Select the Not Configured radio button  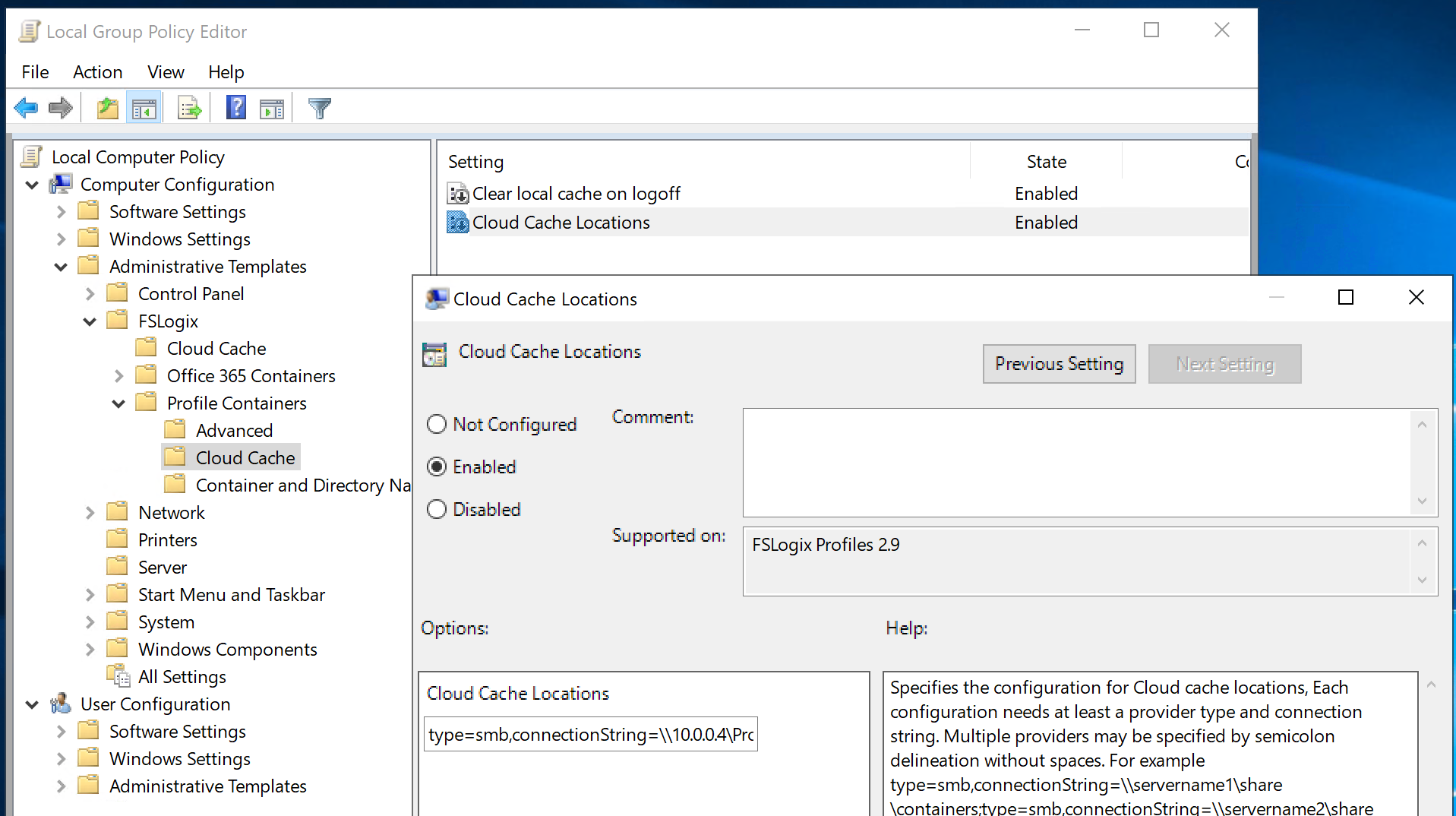coord(437,424)
